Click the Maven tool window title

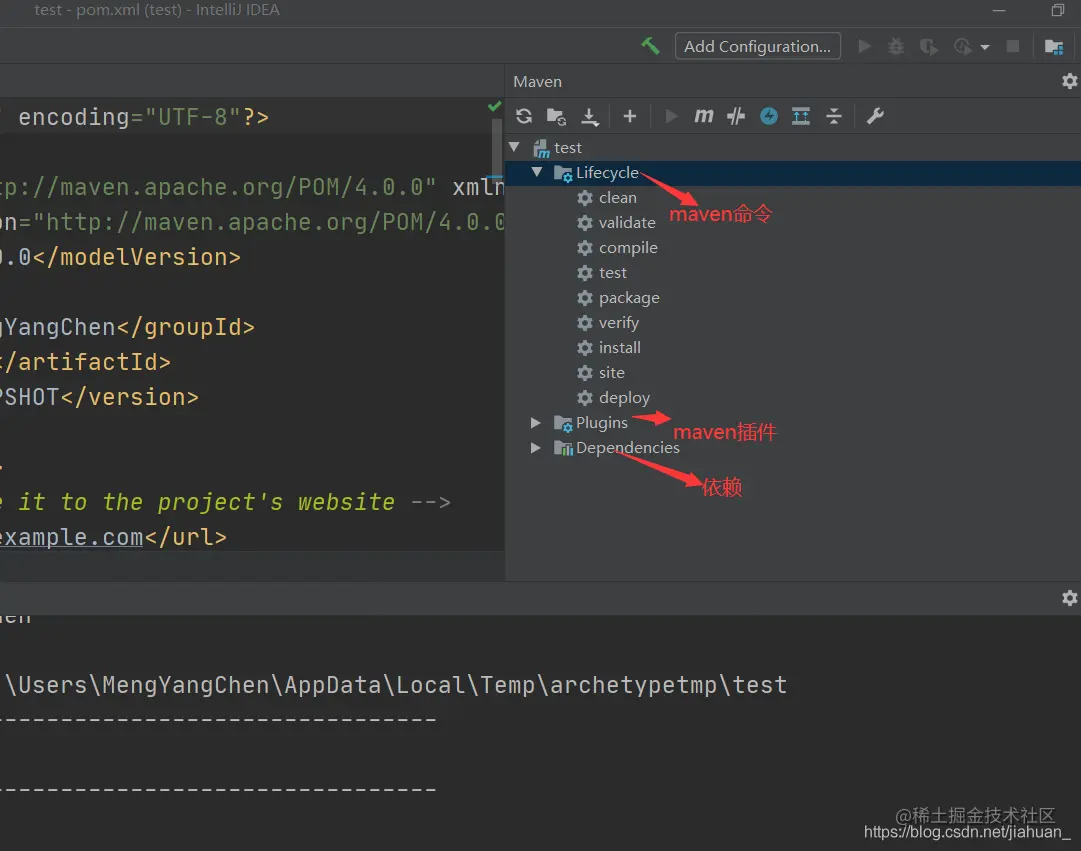click(538, 81)
